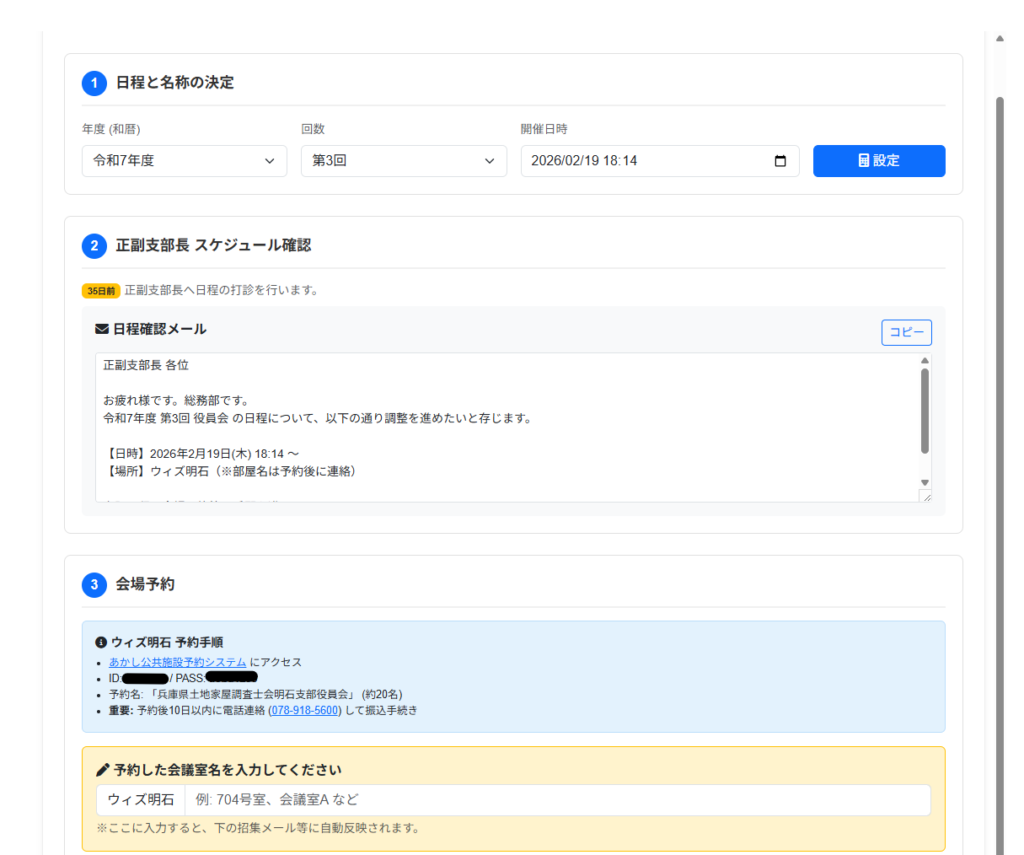Expand the 年度 (和暦) dropdown showing 令和7年度
Screen dimensions: 1024x855
point(184,161)
